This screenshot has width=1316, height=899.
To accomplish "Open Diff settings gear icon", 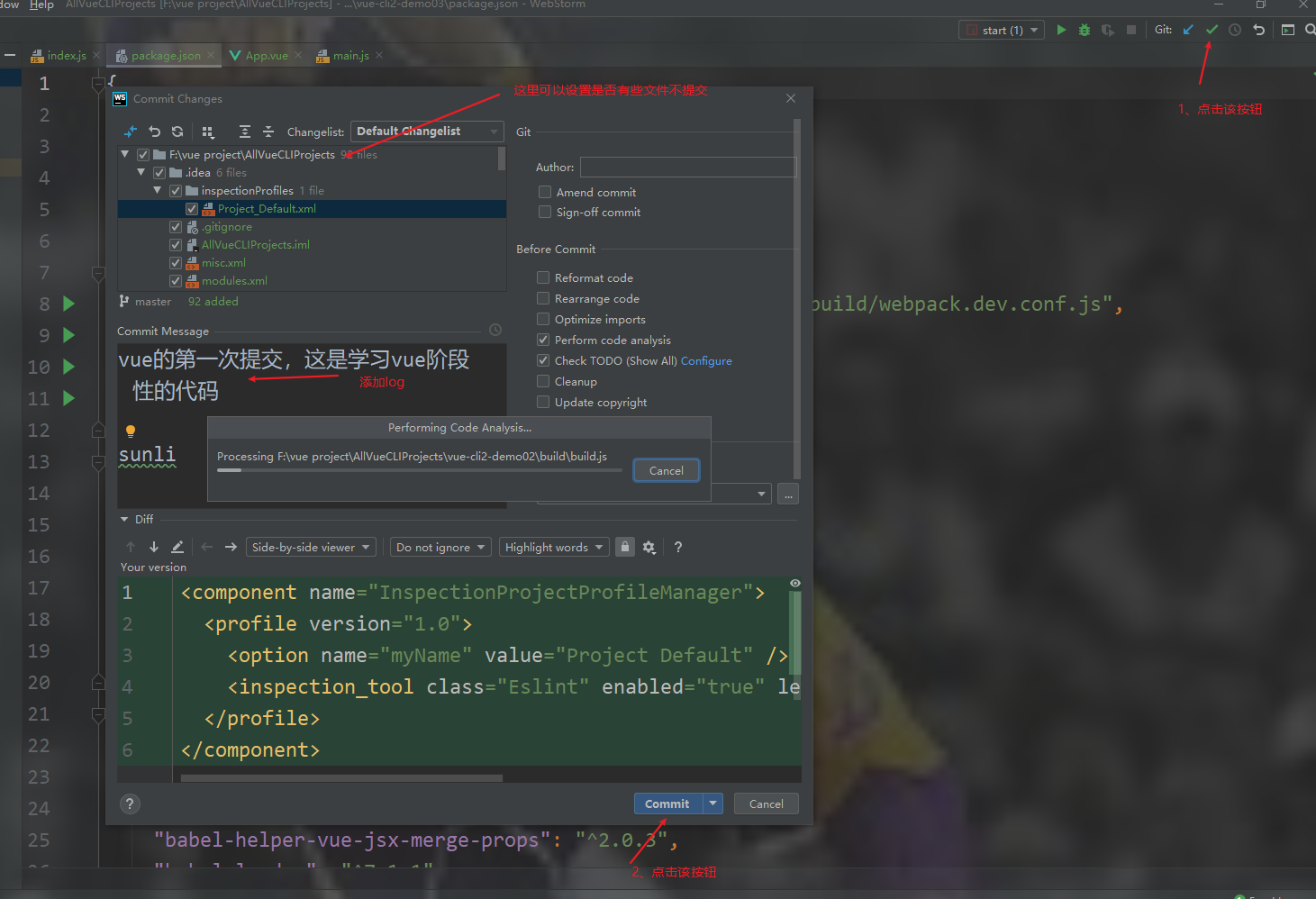I will point(649,547).
